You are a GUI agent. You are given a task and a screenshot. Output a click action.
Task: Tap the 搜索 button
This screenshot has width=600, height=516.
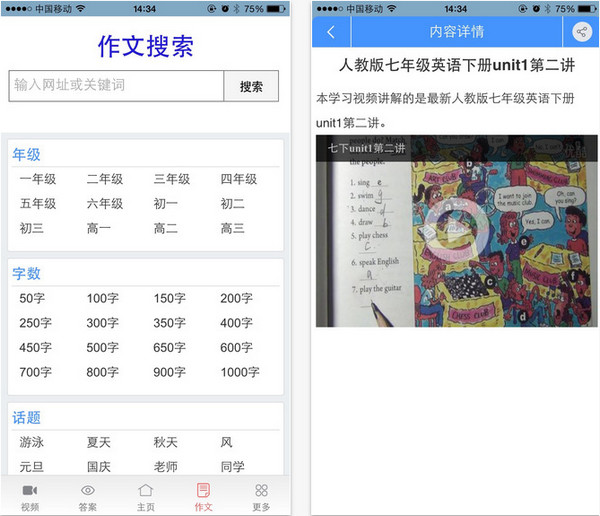[251, 86]
